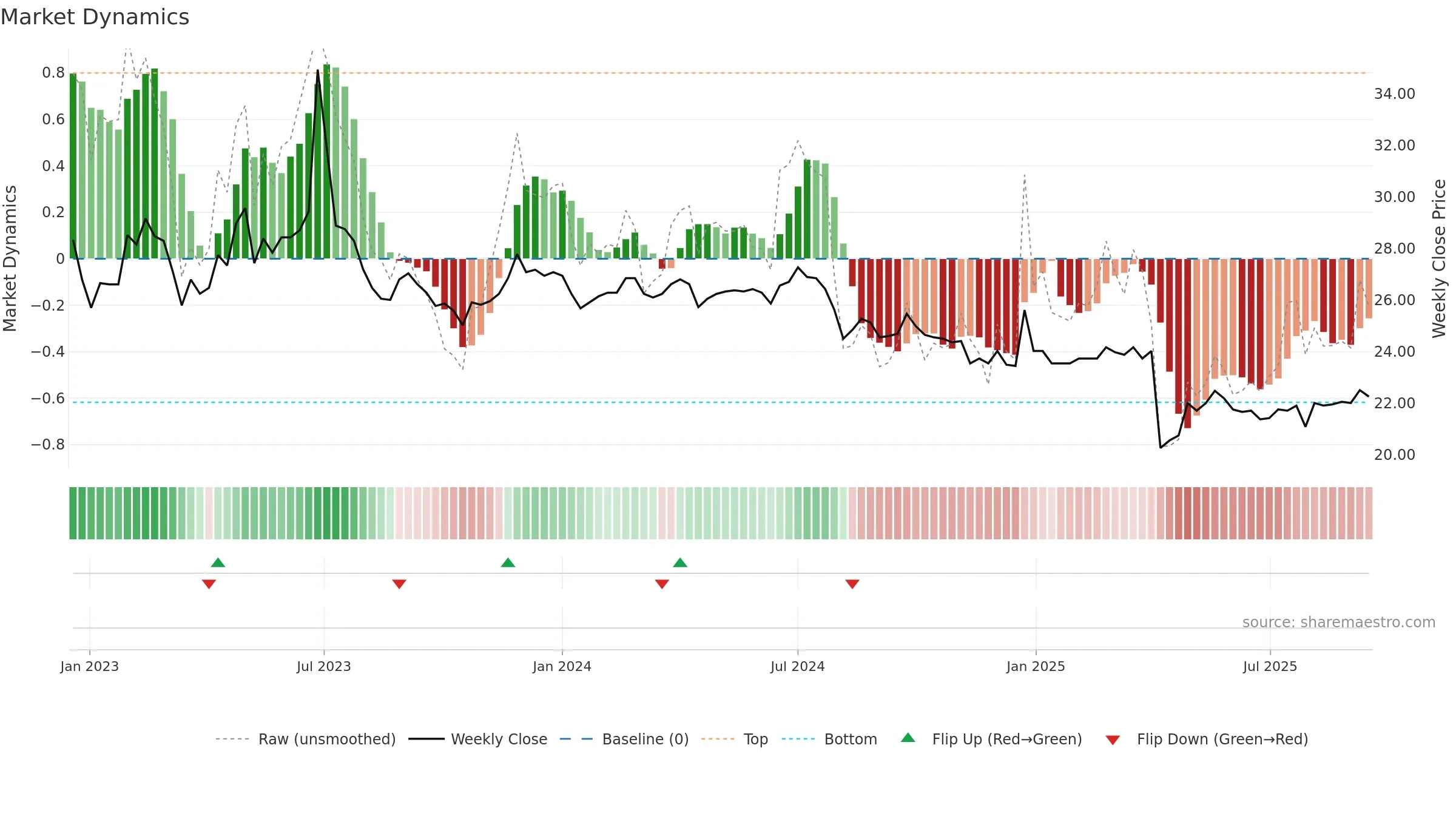Click the green flip-up marker near November 2023
This screenshot has width=1456, height=819.
(x=508, y=562)
